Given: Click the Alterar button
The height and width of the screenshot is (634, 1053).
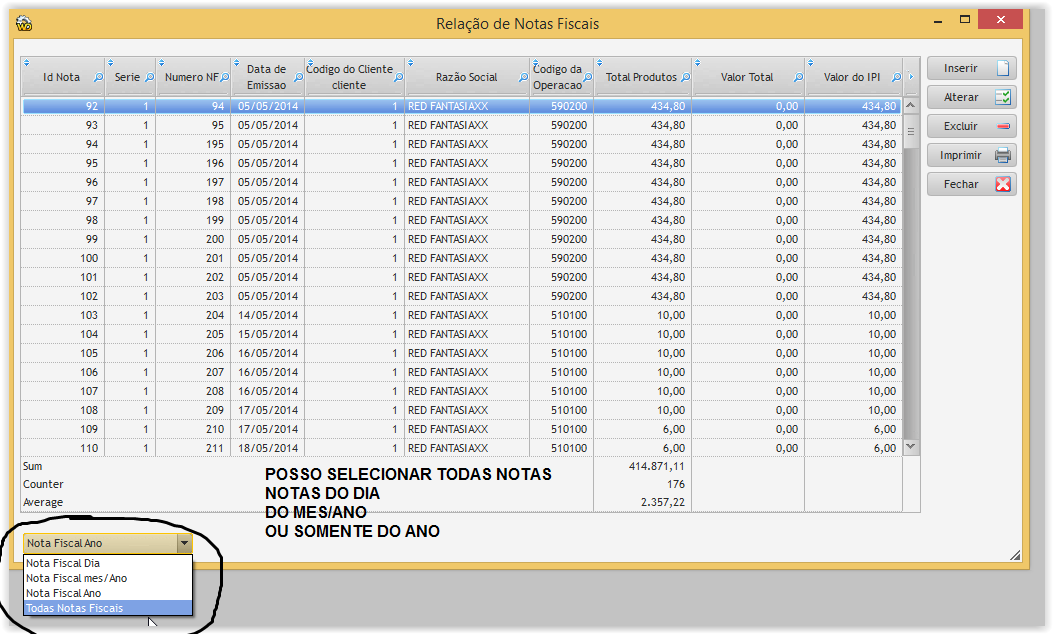Looking at the screenshot, I should (971, 97).
